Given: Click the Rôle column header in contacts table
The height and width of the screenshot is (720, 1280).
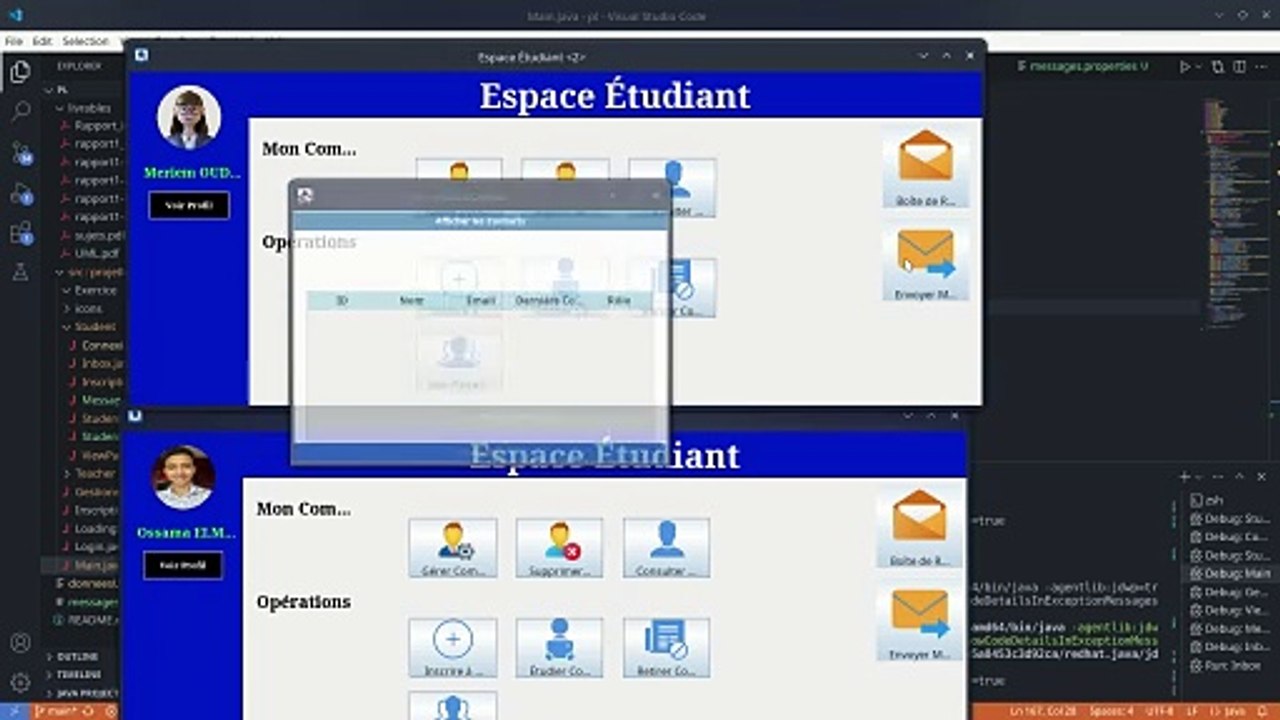Looking at the screenshot, I should click(619, 300).
